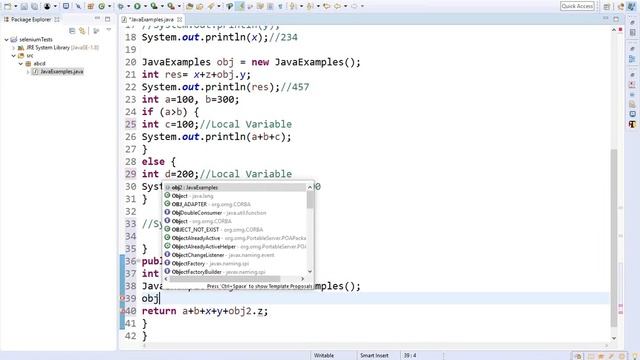Image resolution: width=640 pixels, height=360 pixels.
Task: Maximize the editor area
Action: pyautogui.click(x=616, y=19)
